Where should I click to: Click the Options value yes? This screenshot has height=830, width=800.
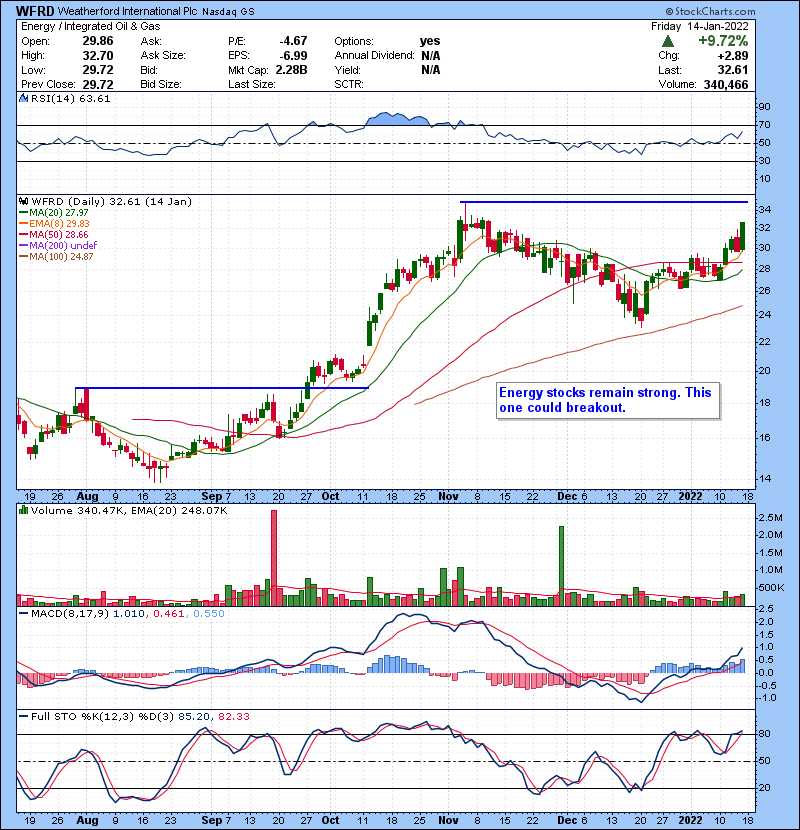point(430,41)
